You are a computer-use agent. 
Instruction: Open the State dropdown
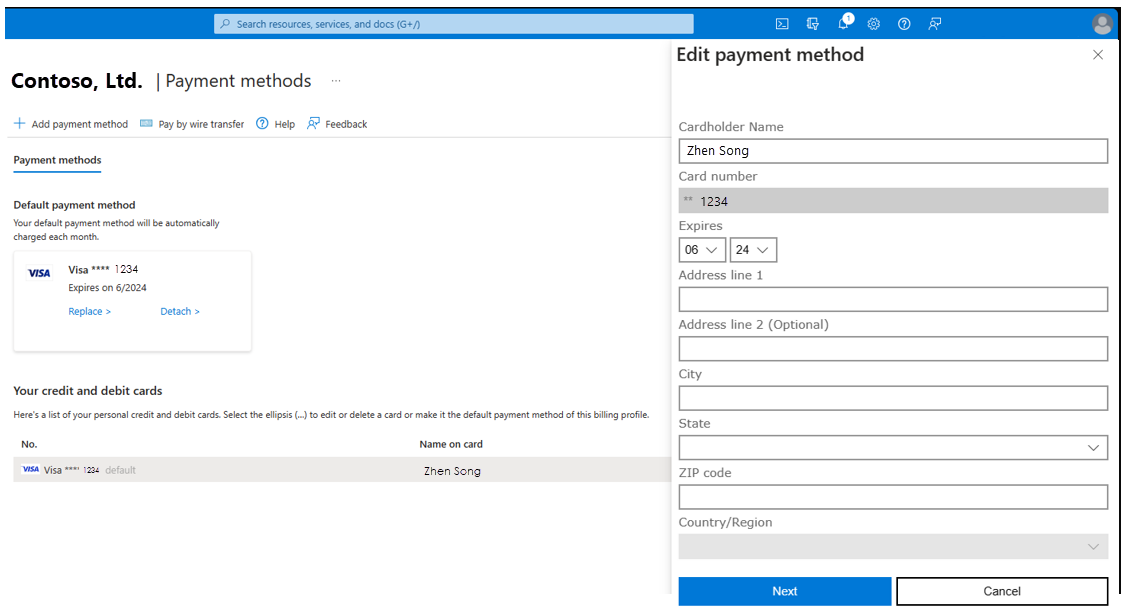click(x=893, y=447)
